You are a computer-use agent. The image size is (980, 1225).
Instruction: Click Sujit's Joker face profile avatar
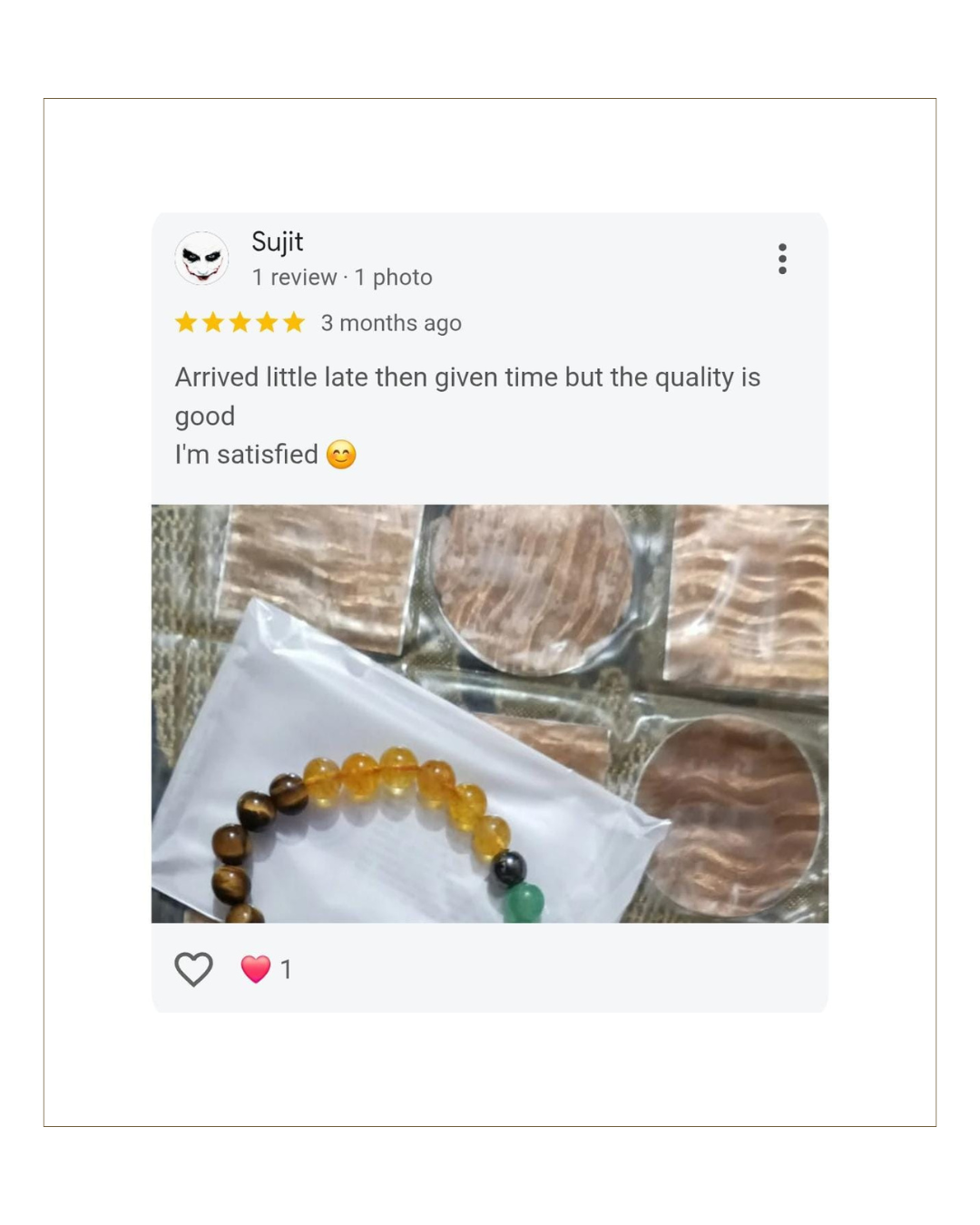pyautogui.click(x=201, y=259)
